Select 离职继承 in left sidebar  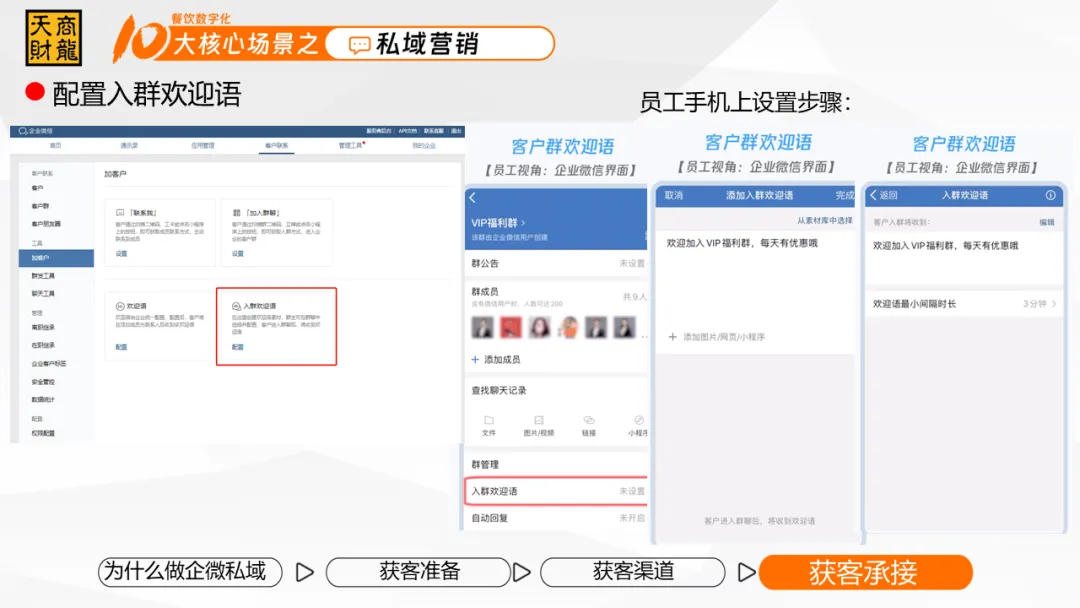43,327
